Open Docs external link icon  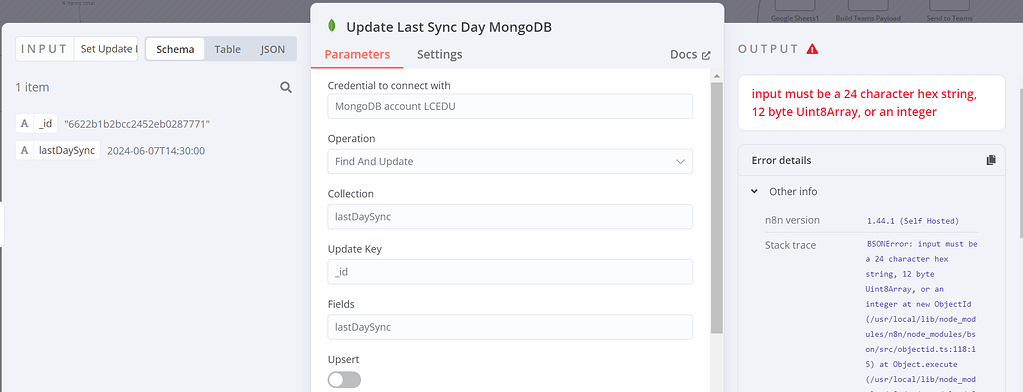click(706, 55)
